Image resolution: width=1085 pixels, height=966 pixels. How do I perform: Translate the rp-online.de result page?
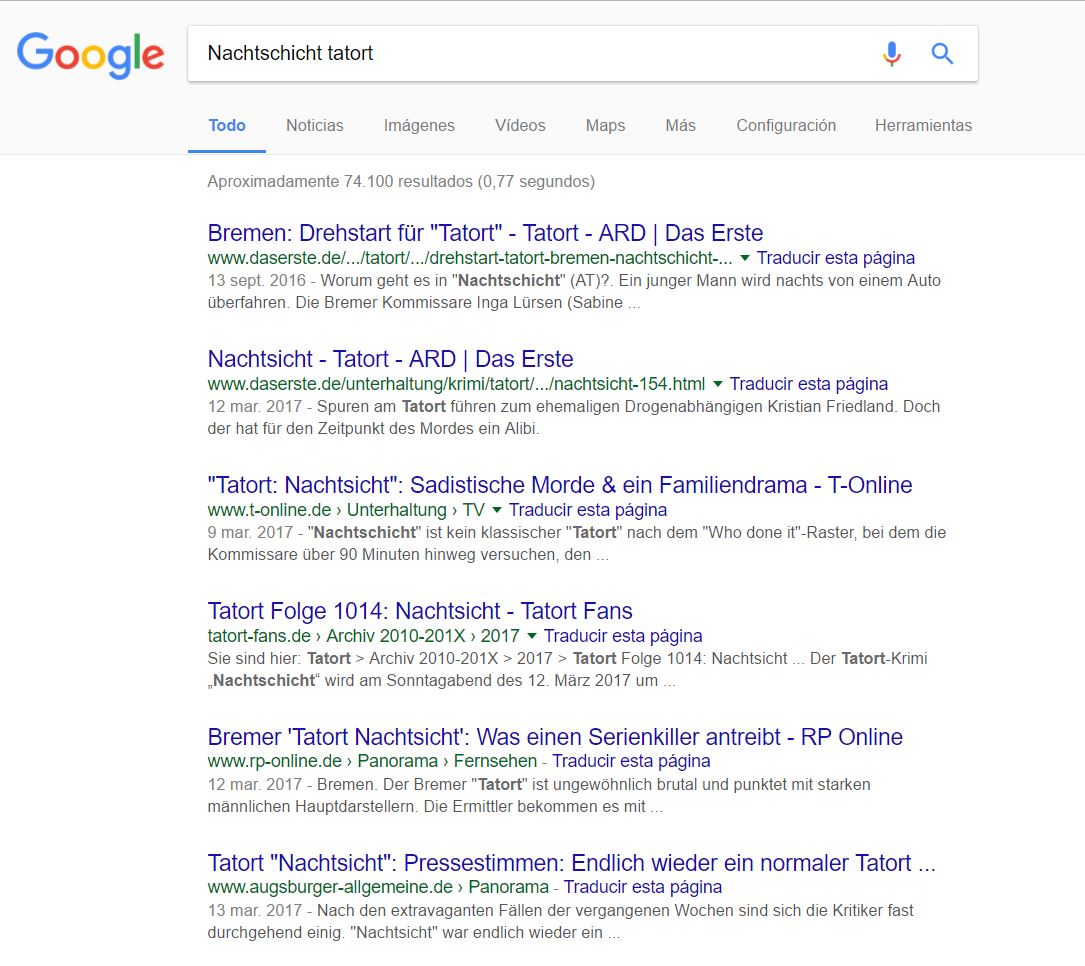[631, 761]
